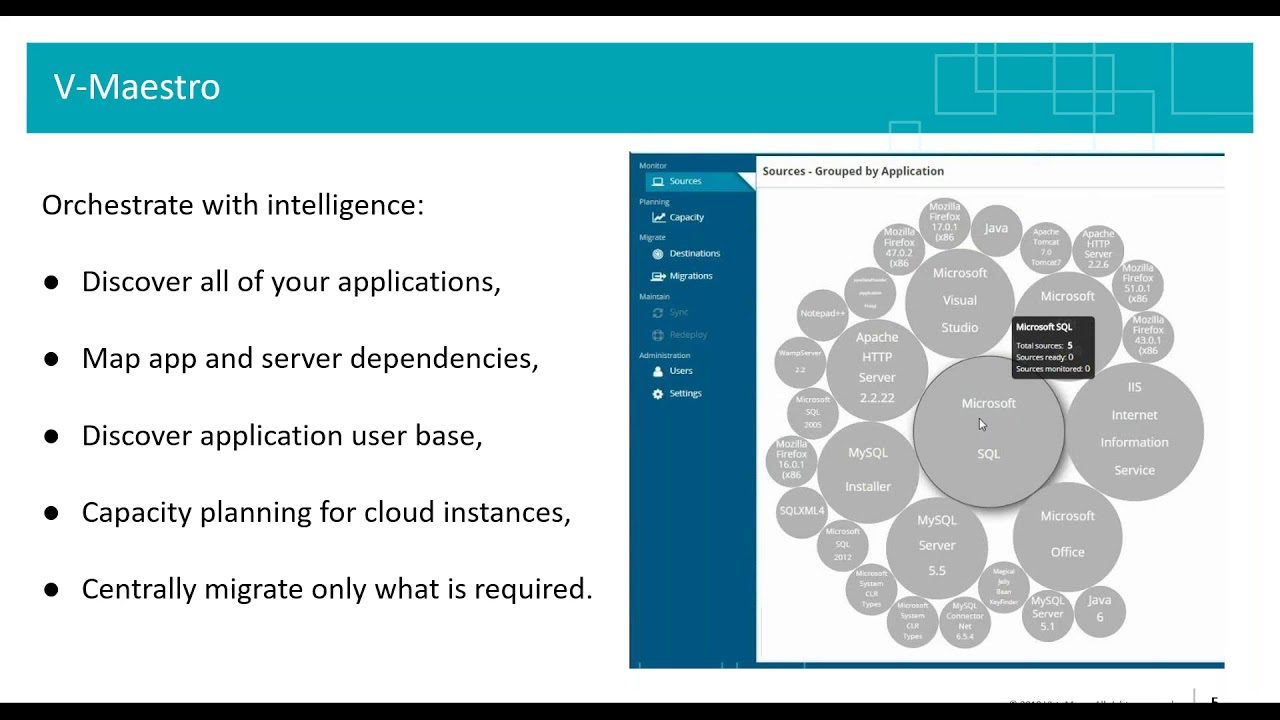This screenshot has width=1280, height=720.
Task: Select the Apache HTTP Server 2.2.22 bubble
Action: click(877, 368)
